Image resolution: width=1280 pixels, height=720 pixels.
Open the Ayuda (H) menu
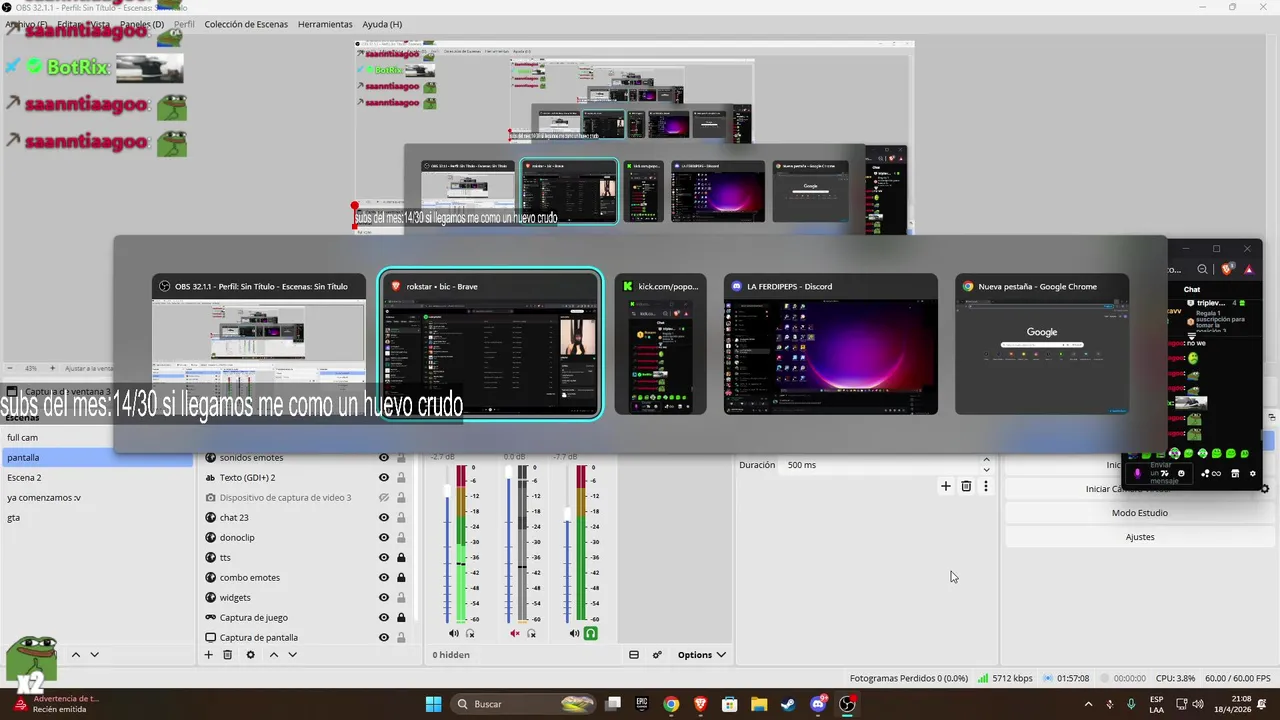coord(382,24)
